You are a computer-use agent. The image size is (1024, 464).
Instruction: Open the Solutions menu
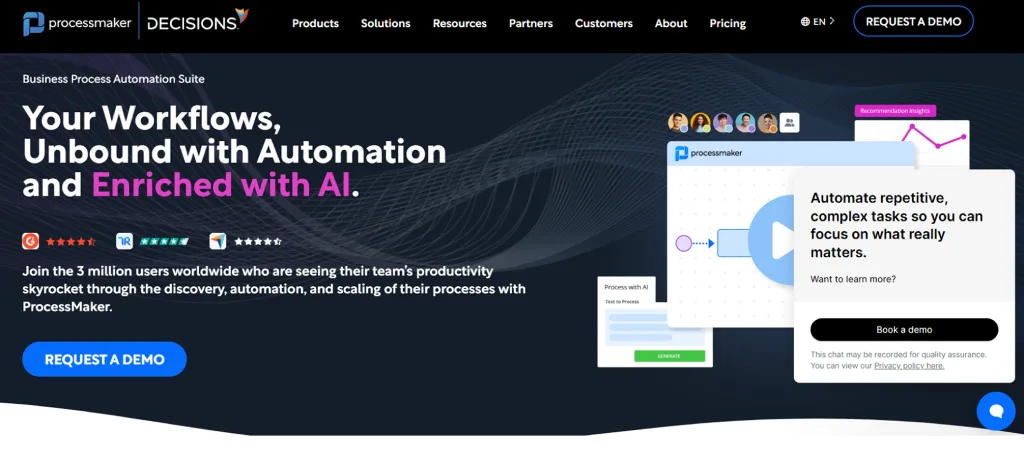[x=385, y=24]
